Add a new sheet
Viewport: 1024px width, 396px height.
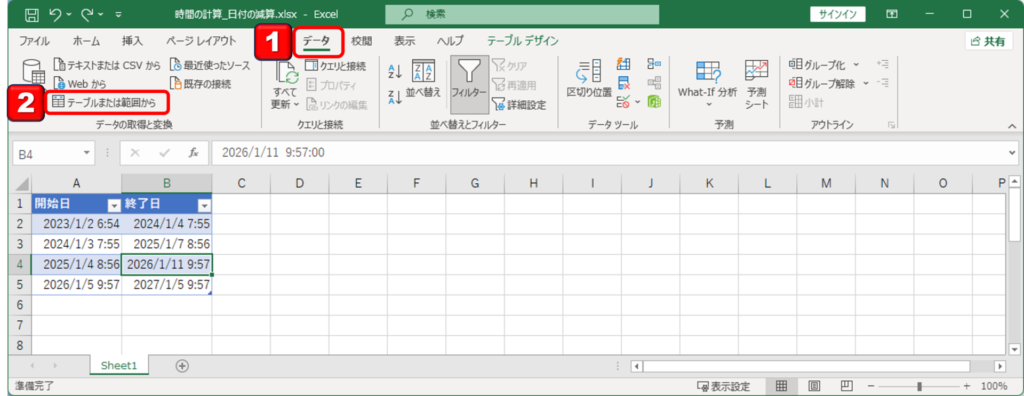click(x=182, y=366)
